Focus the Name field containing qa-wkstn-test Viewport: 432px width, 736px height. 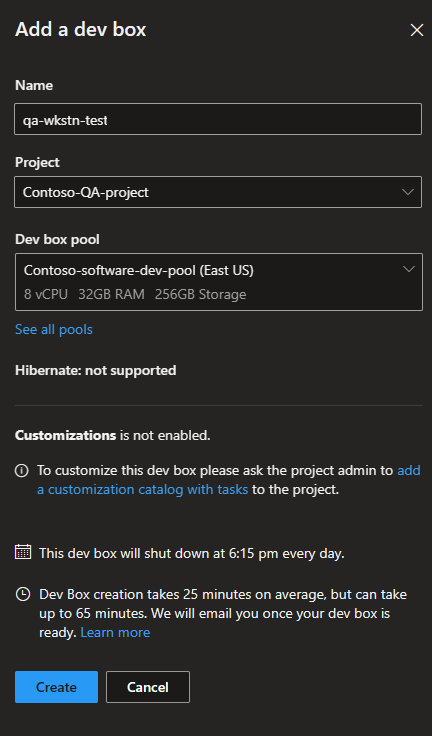(218, 119)
